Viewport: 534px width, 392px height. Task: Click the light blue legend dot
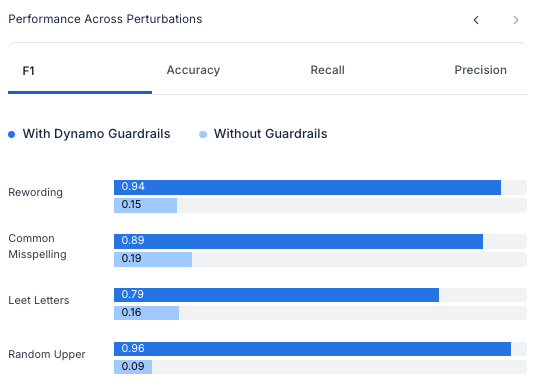[x=203, y=135]
